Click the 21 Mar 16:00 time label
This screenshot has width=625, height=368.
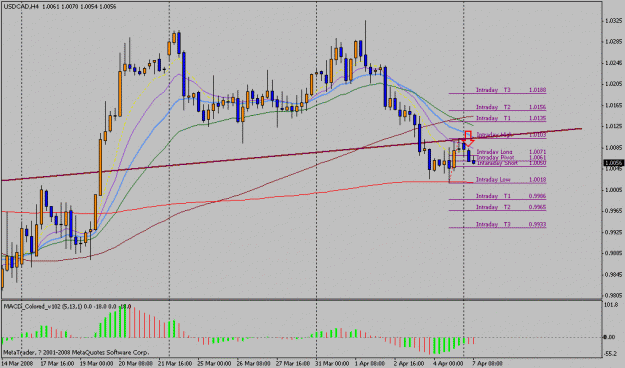(x=175, y=364)
